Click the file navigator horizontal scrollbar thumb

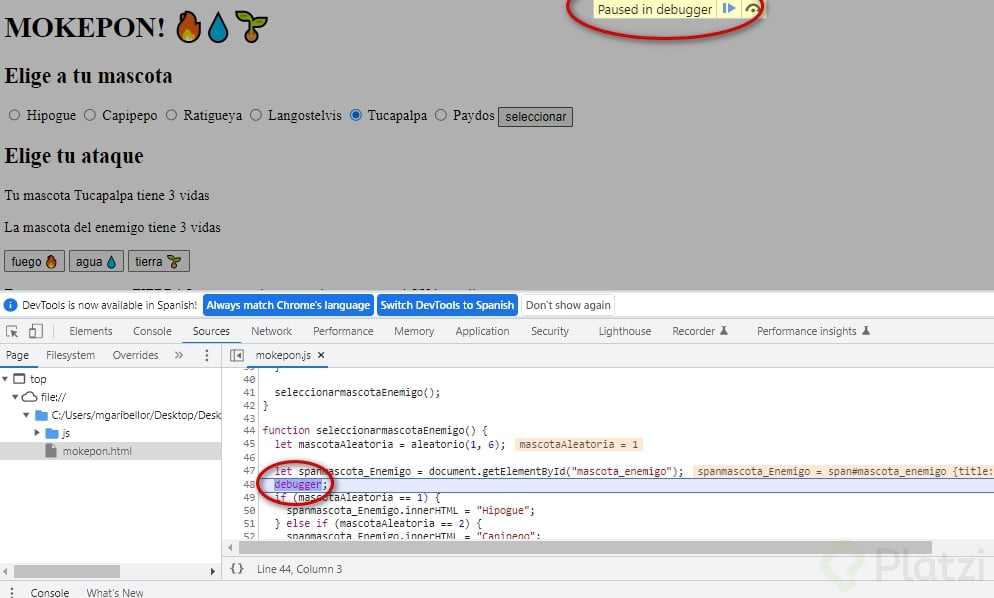(67, 571)
